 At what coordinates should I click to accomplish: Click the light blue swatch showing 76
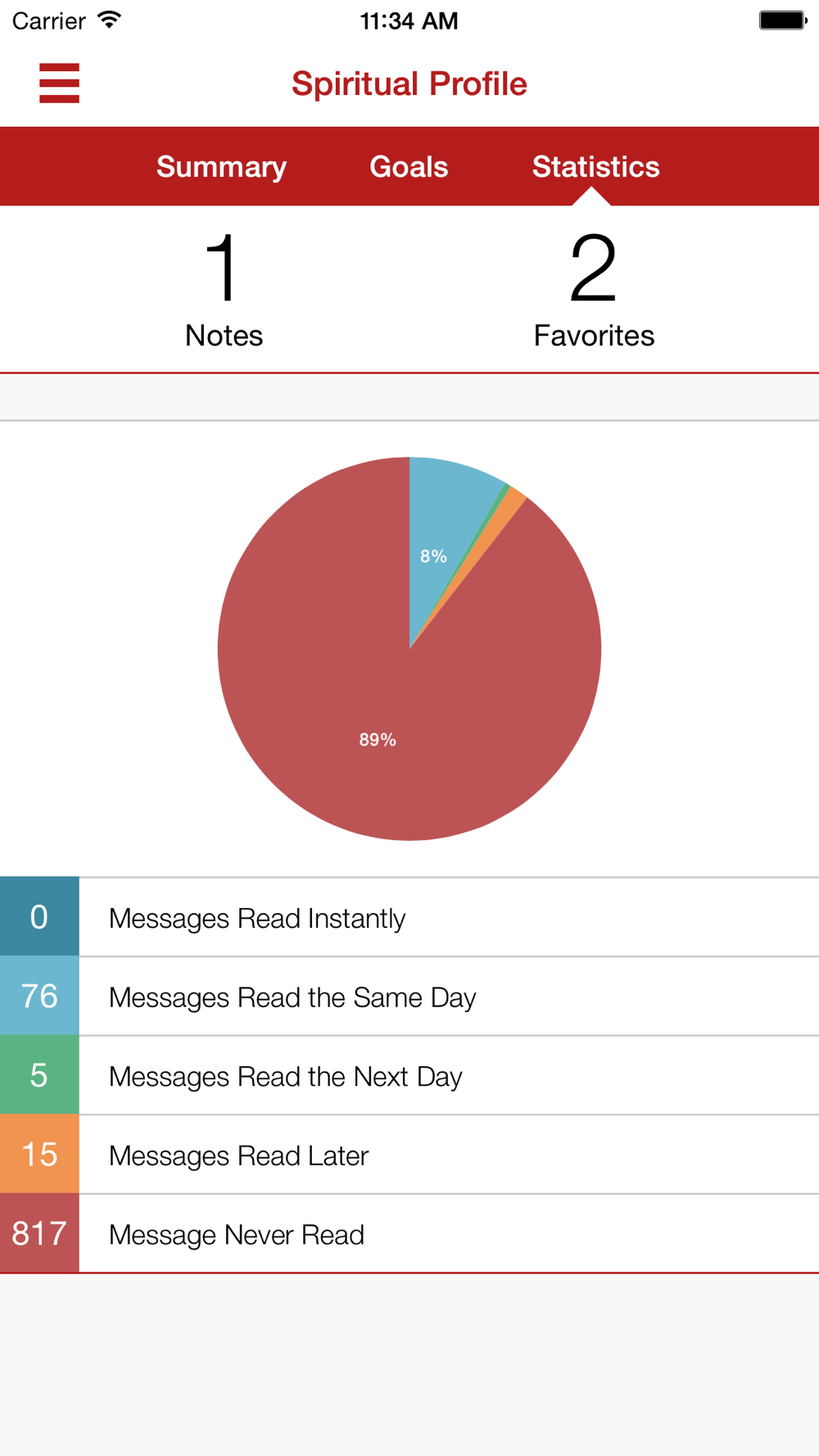(x=39, y=996)
